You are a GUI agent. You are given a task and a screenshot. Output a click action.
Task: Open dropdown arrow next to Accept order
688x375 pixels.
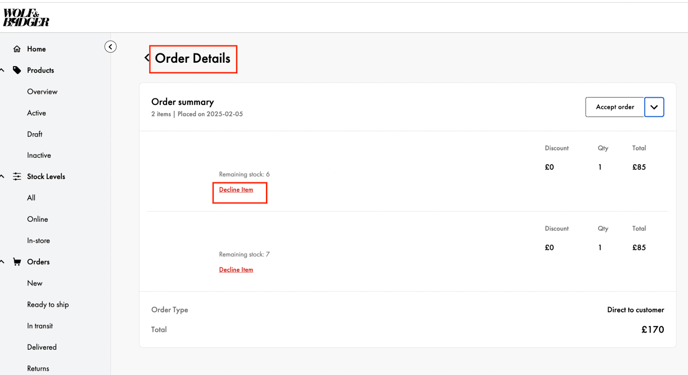click(x=654, y=107)
